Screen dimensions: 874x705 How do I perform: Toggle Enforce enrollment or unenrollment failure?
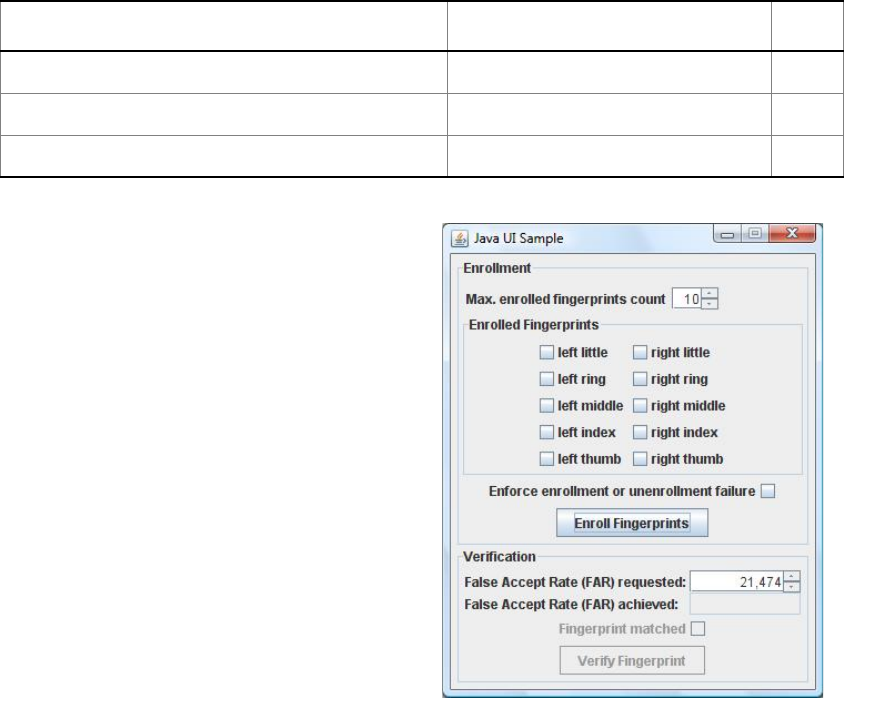[x=768, y=491]
